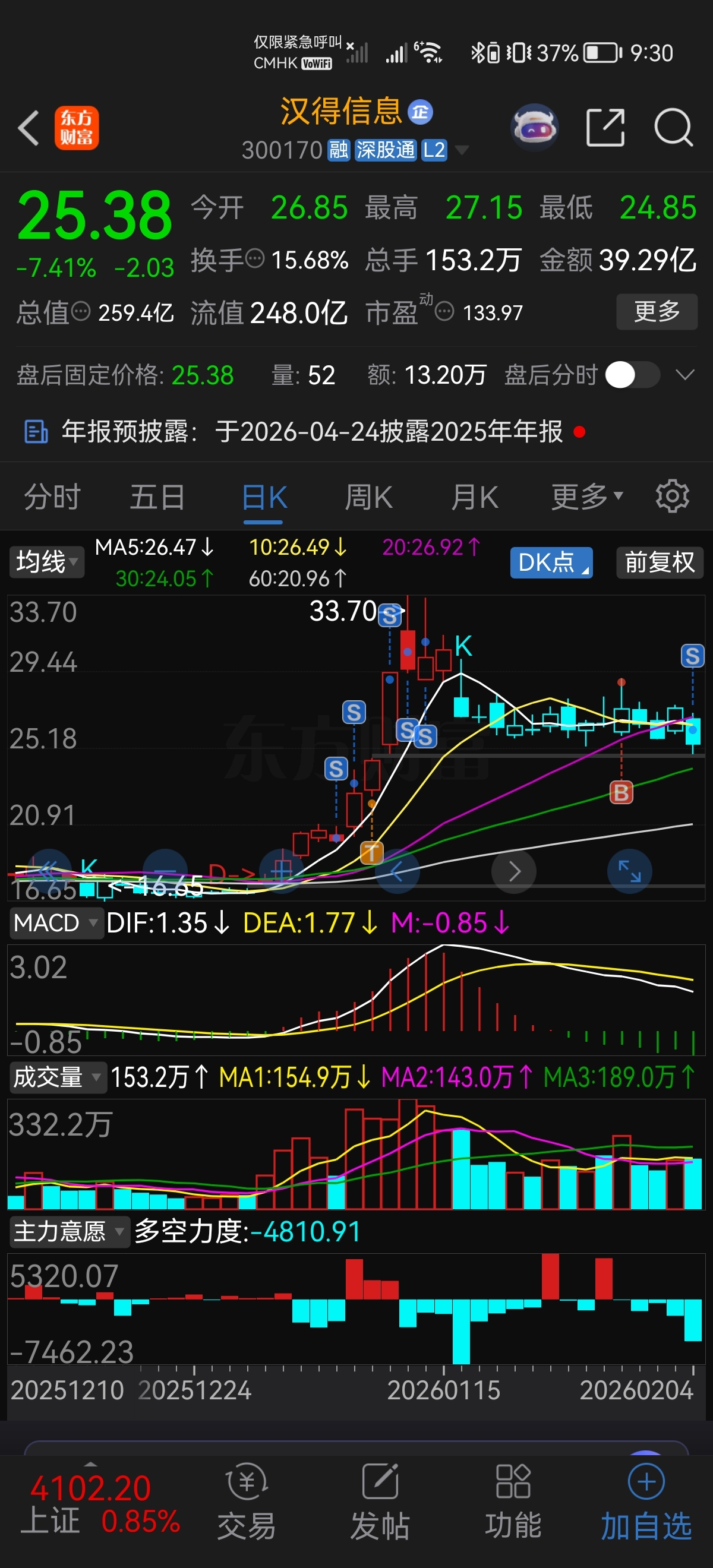713x1568 pixels.
Task: Open the 交易 trade icon
Action: coord(247,1502)
